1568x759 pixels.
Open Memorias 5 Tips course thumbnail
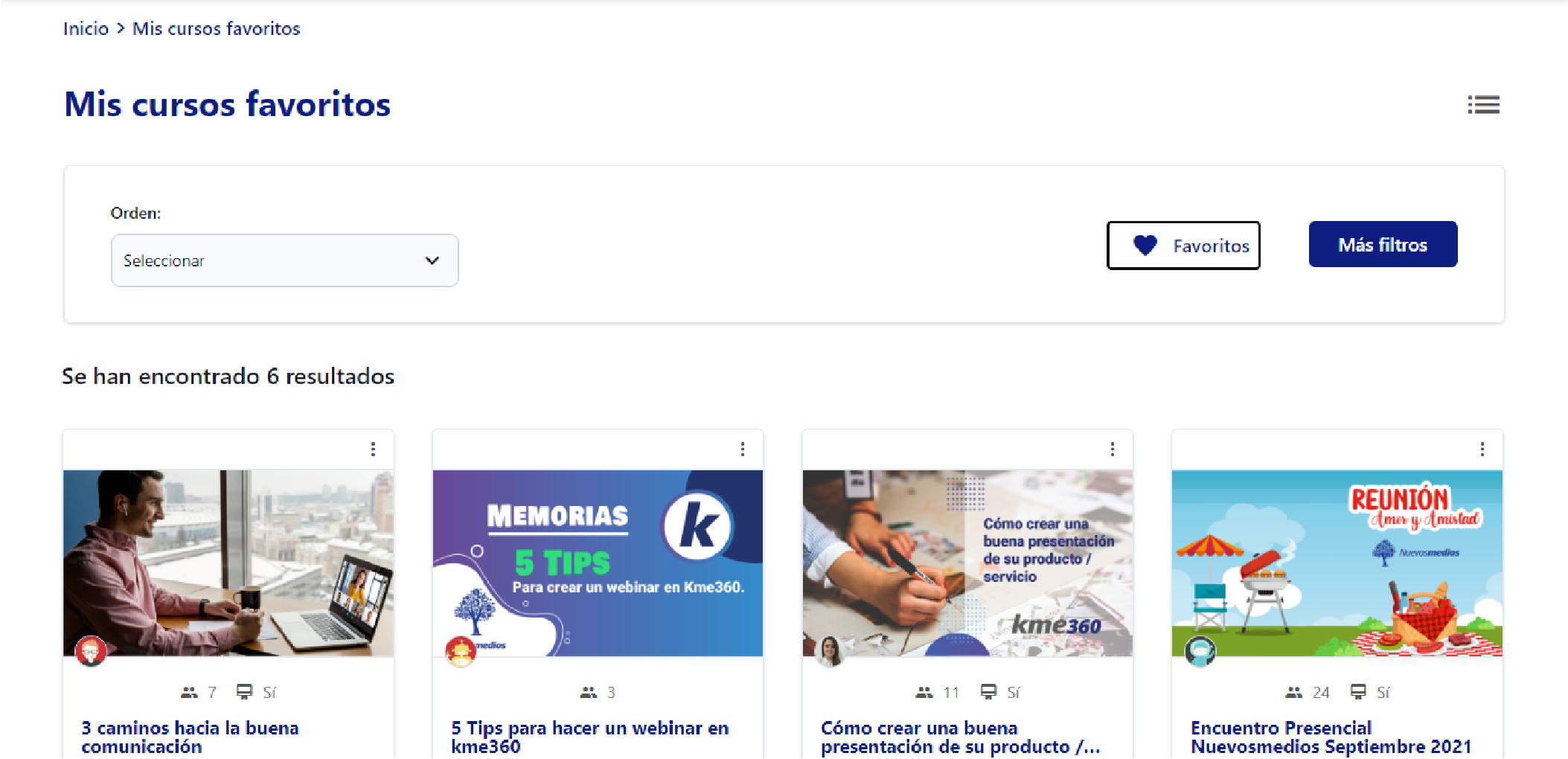(x=598, y=563)
